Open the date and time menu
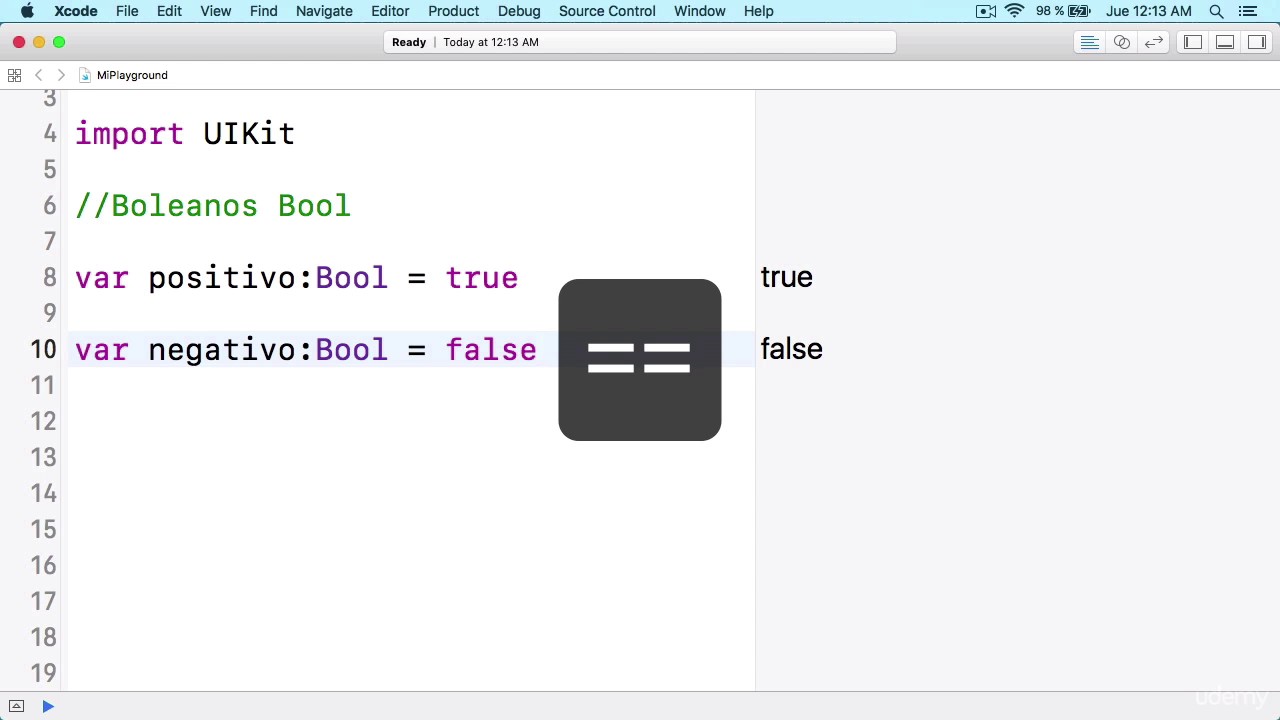 click(x=1149, y=11)
